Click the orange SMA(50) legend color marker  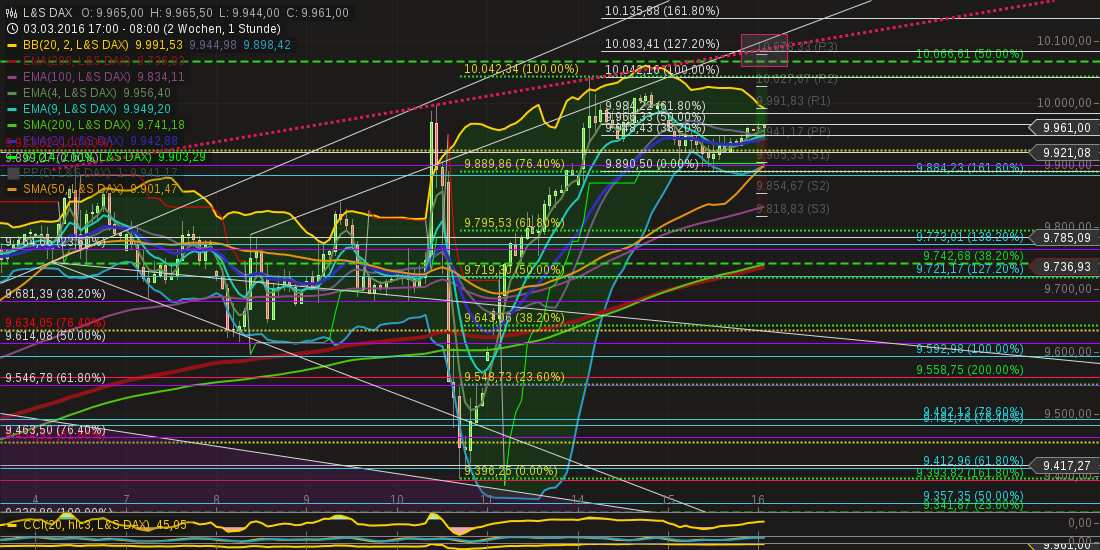(12, 189)
